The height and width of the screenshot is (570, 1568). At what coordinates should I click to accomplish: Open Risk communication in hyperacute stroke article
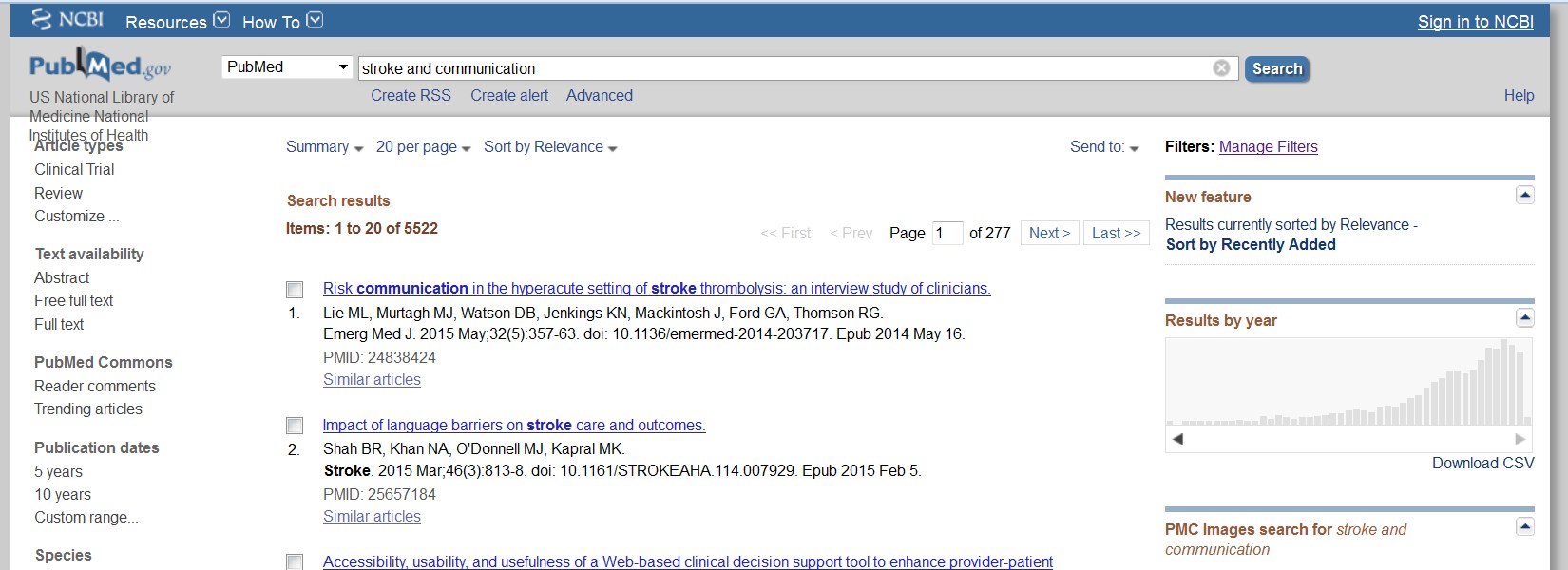point(657,288)
